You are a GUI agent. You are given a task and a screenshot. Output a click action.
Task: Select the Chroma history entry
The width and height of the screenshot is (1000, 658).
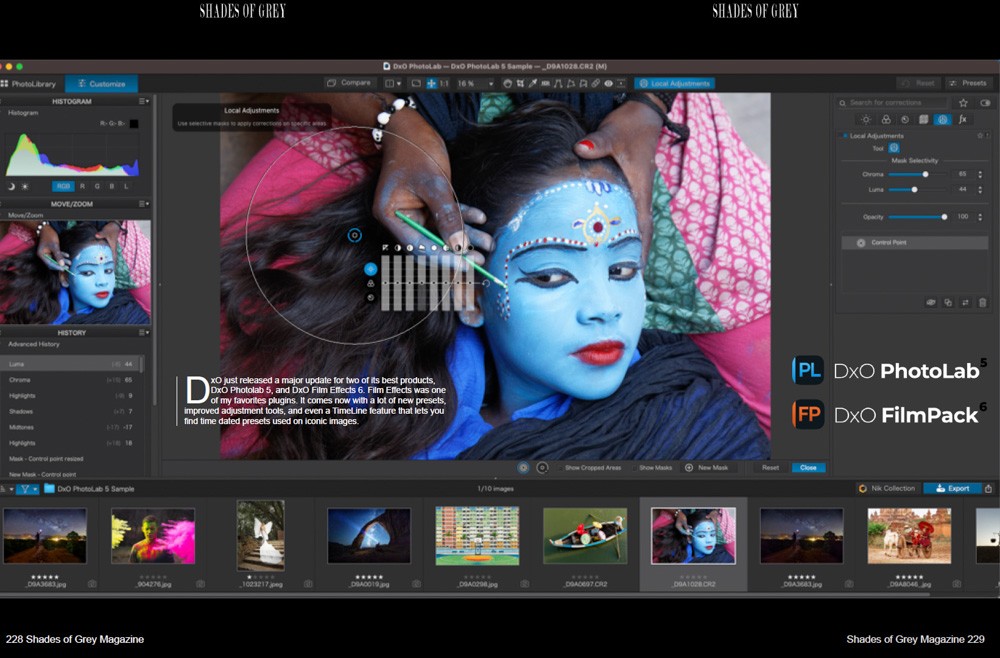[71, 380]
